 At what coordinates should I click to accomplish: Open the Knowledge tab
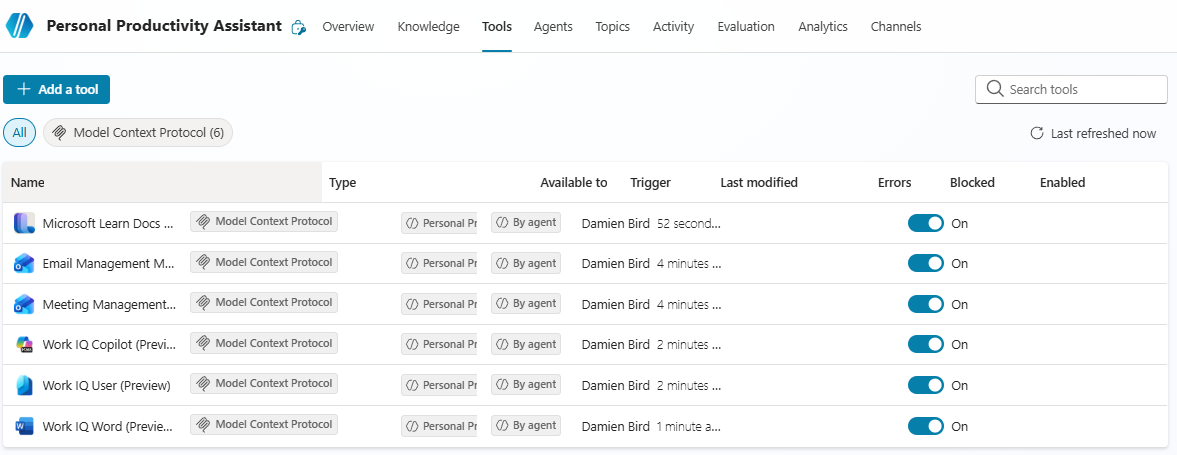(429, 26)
